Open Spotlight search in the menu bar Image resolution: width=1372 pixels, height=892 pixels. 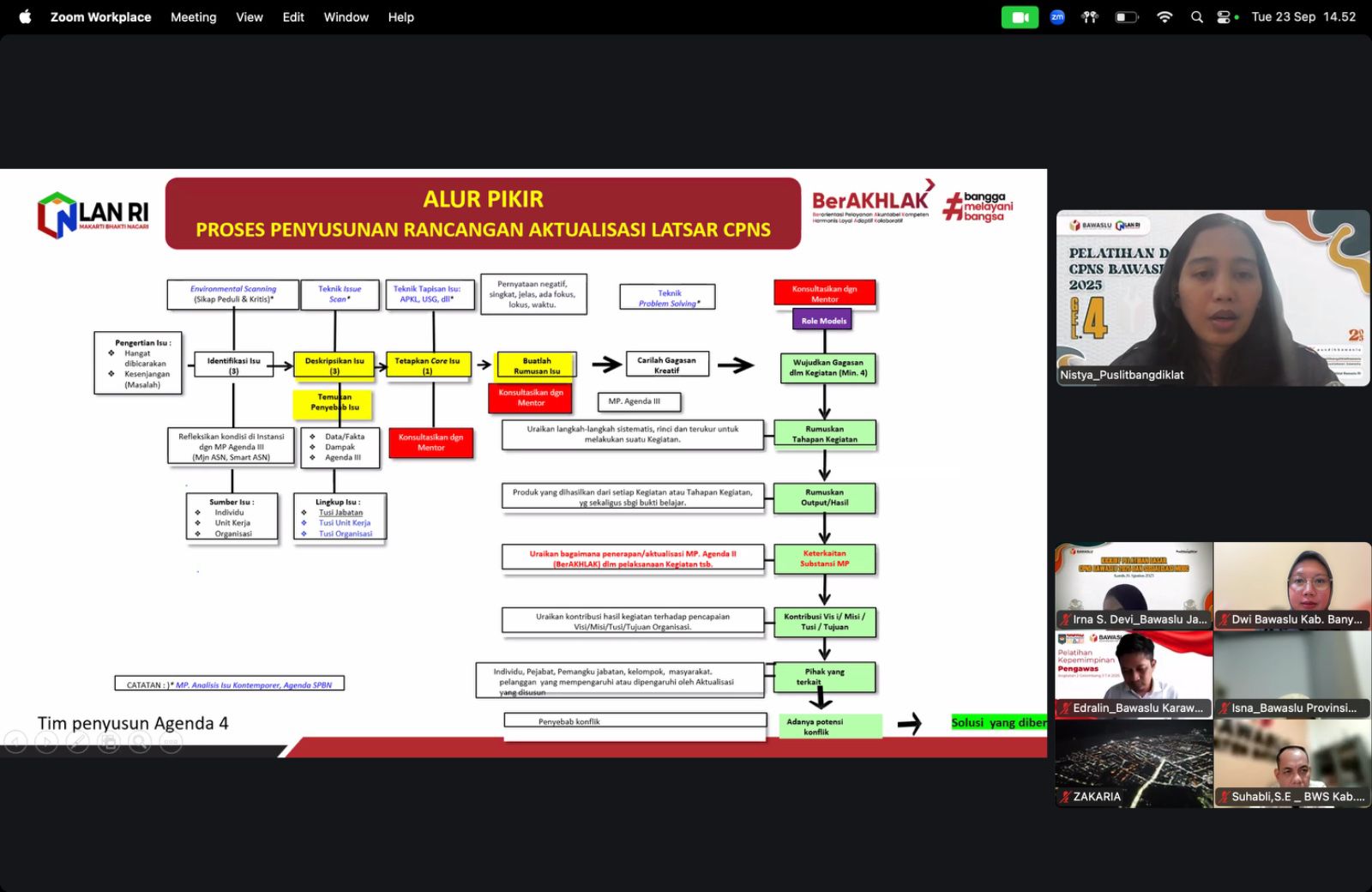[1196, 17]
